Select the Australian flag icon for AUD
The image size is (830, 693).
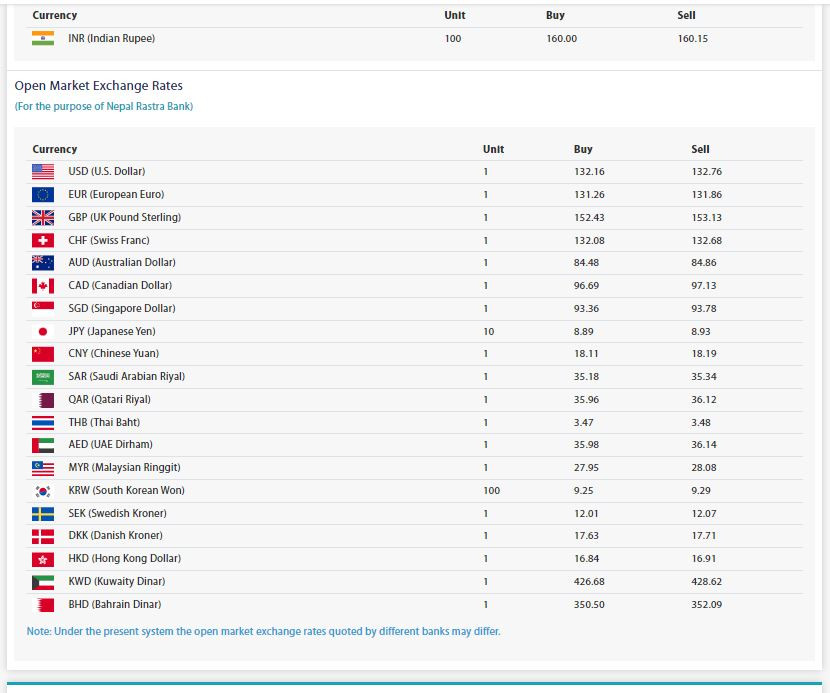tap(43, 263)
